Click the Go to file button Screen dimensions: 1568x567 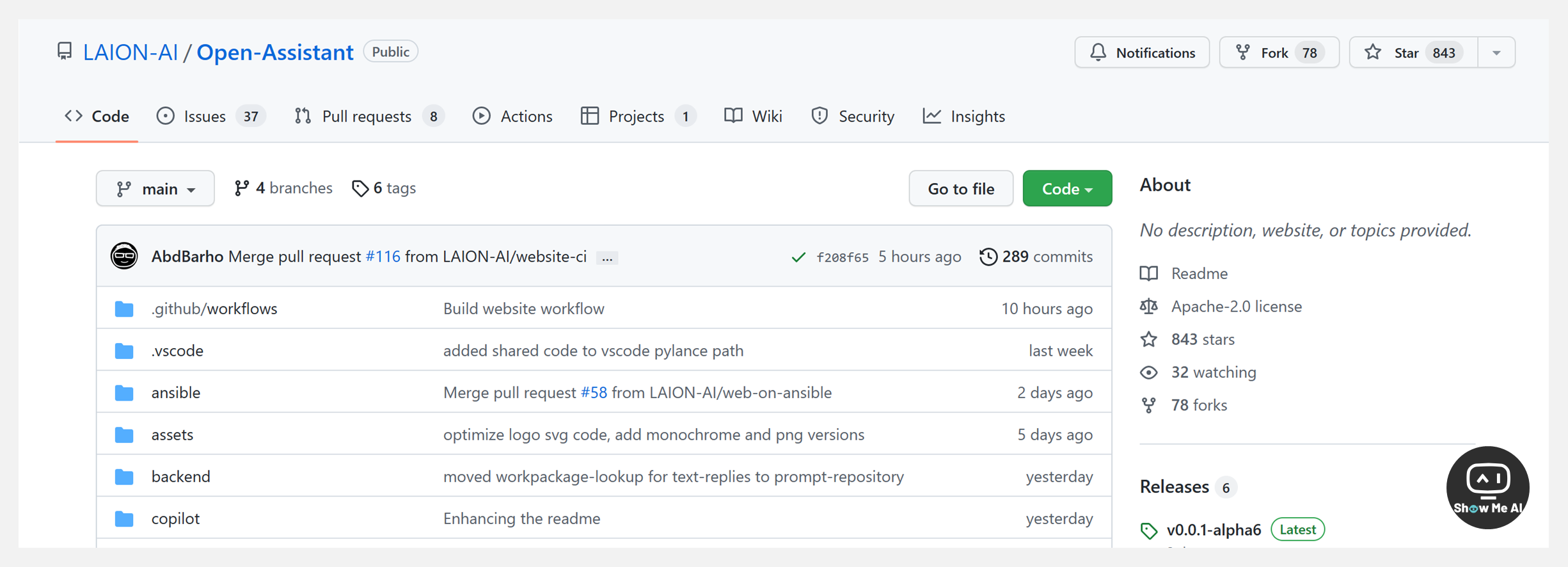pyautogui.click(x=960, y=189)
